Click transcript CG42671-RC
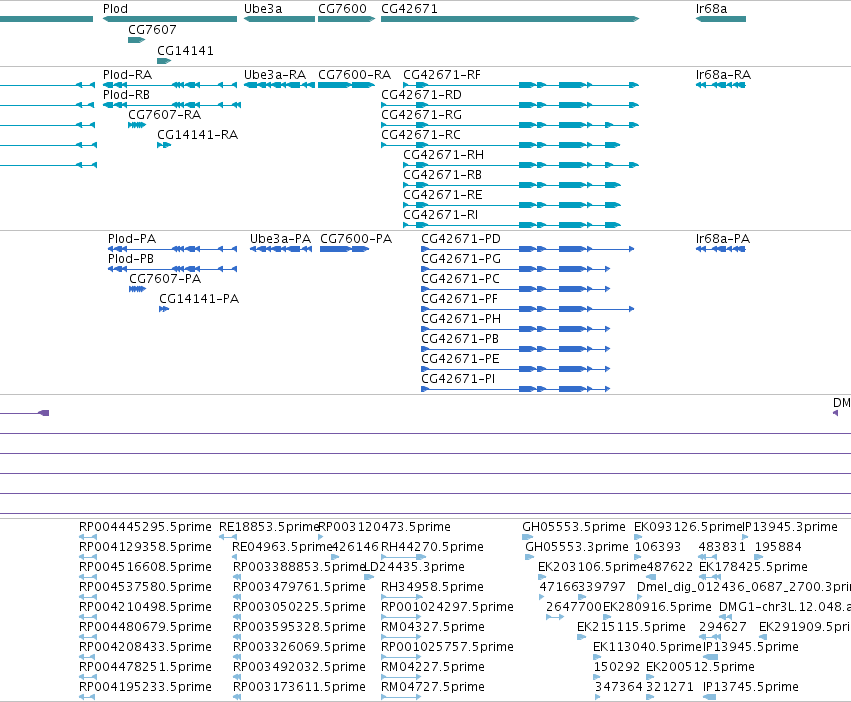This screenshot has height=702, width=851. click(421, 135)
